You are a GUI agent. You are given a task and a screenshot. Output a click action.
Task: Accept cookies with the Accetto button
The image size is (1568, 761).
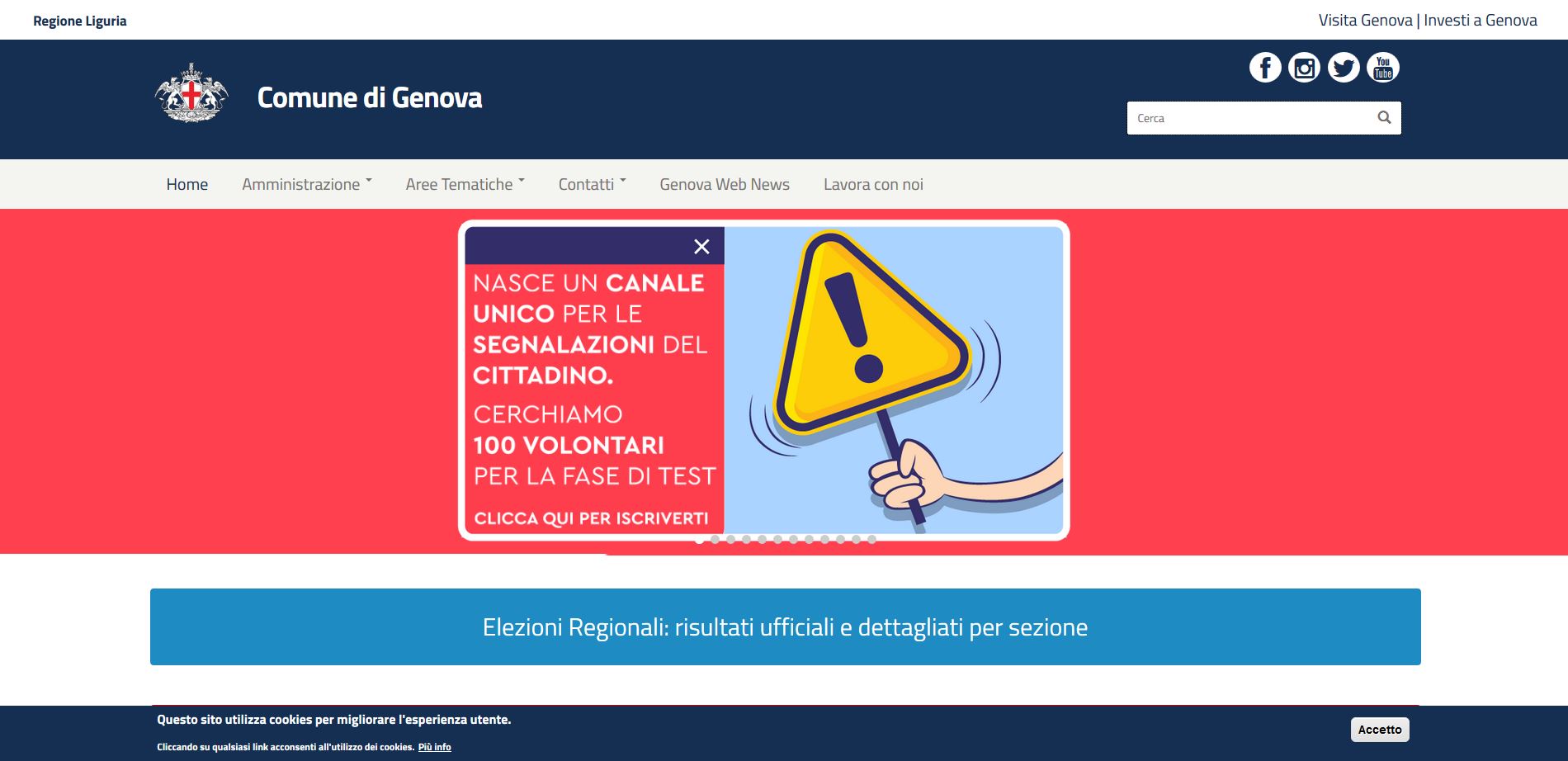[1379, 730]
